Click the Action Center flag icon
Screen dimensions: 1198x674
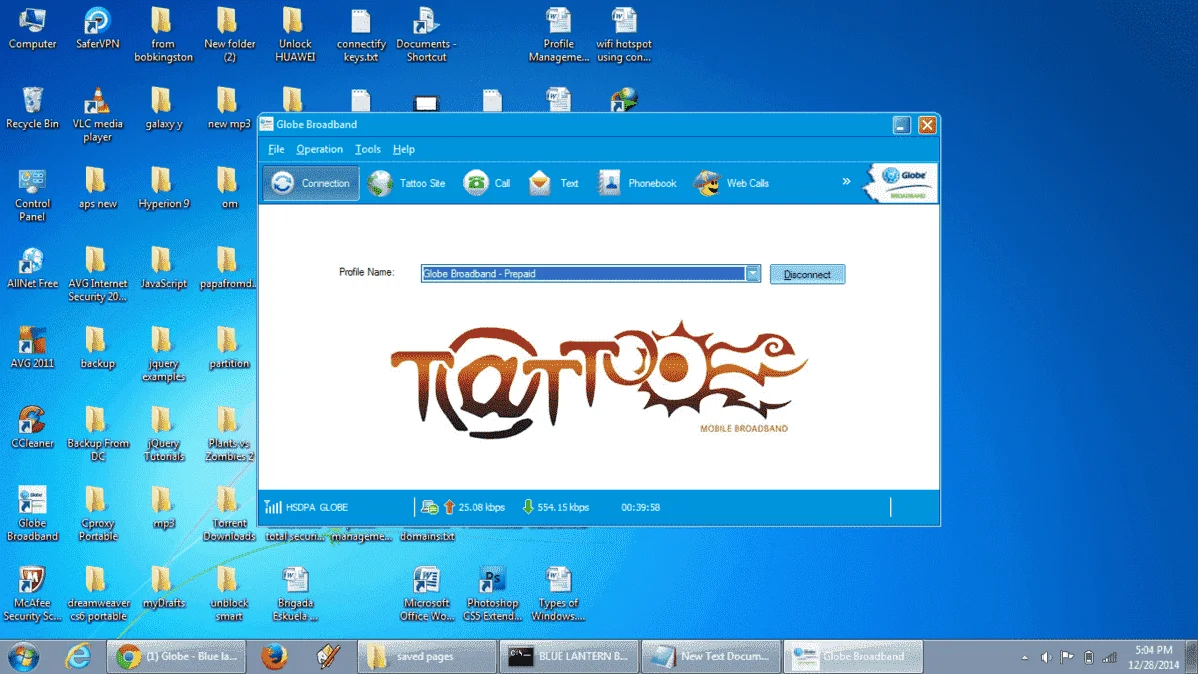1067,657
